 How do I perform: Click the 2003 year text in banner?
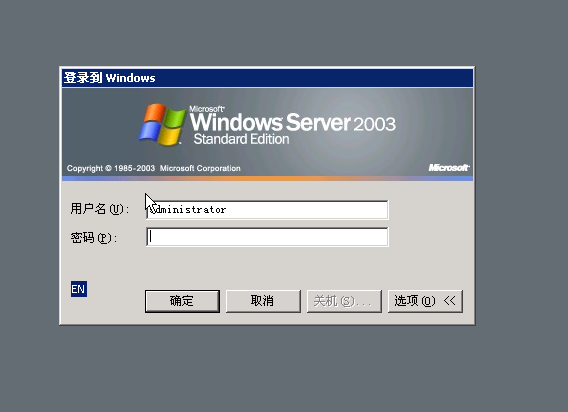pos(375,124)
